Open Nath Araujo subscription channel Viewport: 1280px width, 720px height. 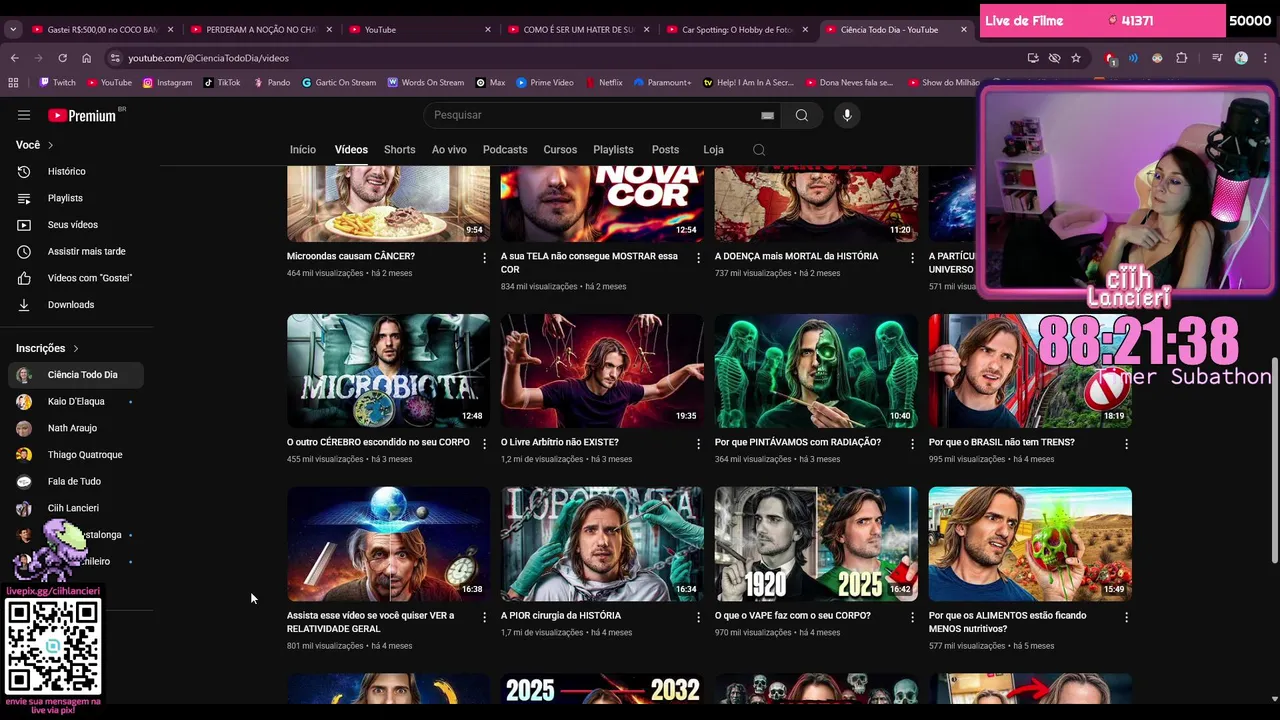(76, 428)
